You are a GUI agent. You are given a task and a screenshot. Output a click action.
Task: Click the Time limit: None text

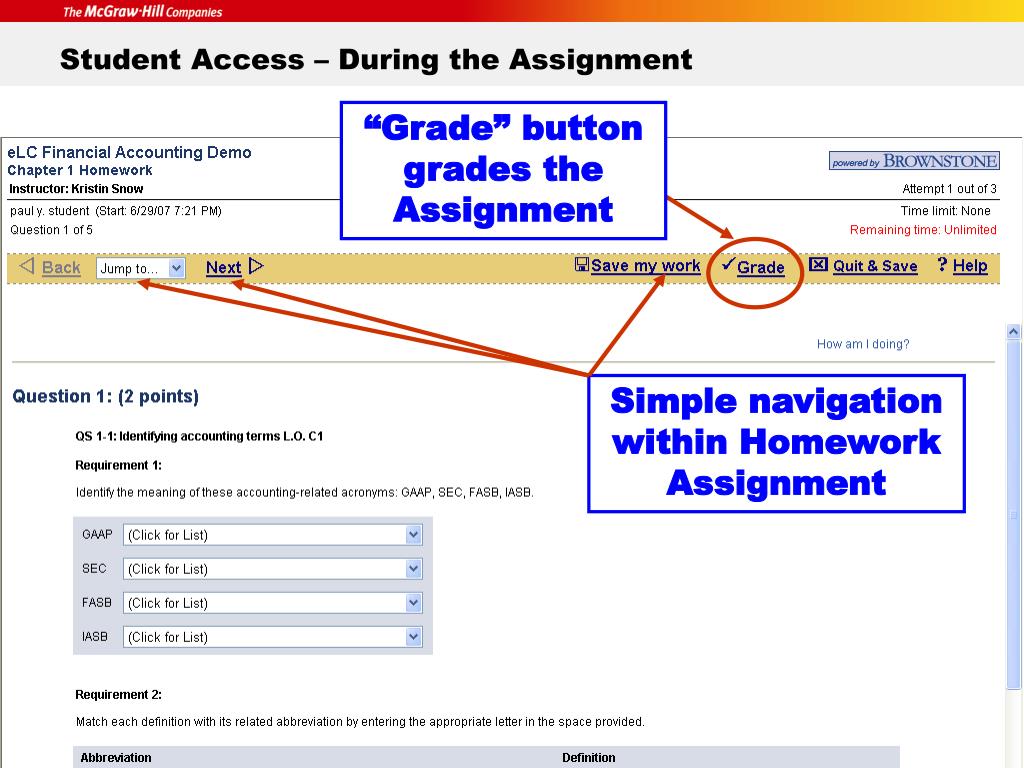click(946, 211)
